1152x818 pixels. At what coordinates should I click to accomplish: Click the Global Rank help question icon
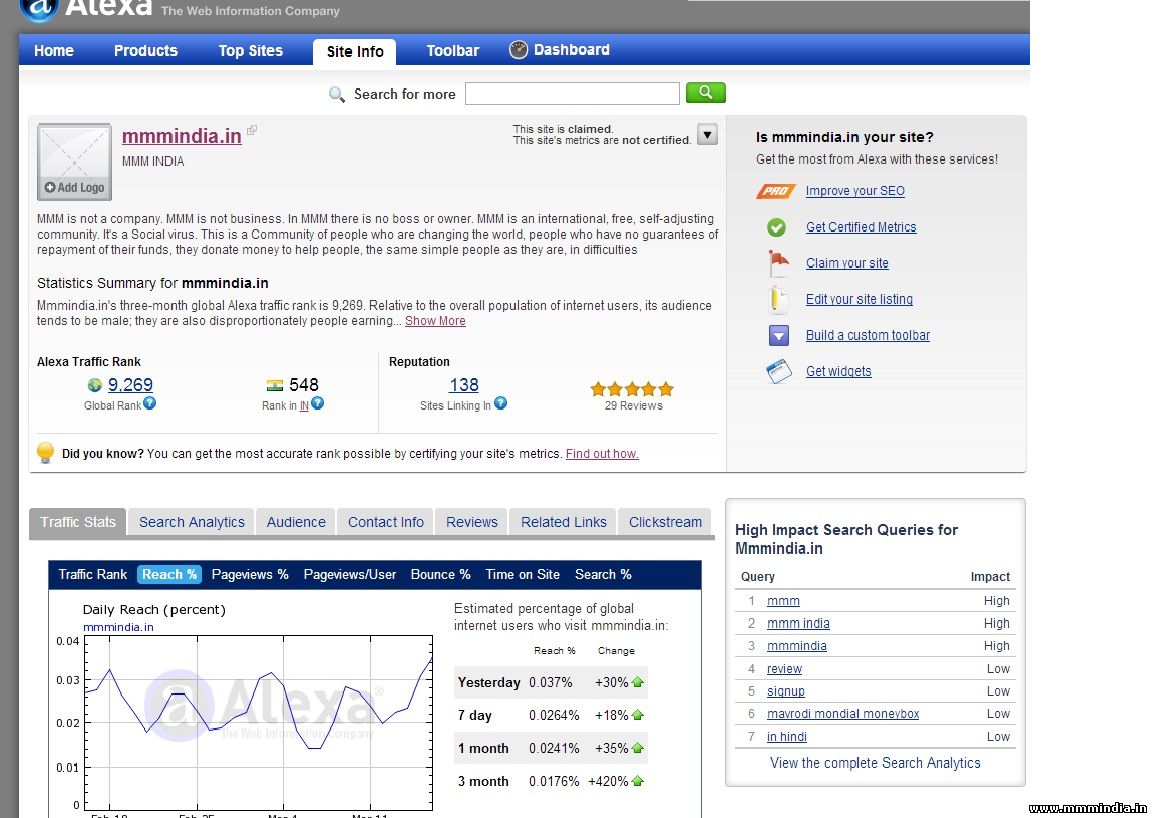pyautogui.click(x=150, y=404)
